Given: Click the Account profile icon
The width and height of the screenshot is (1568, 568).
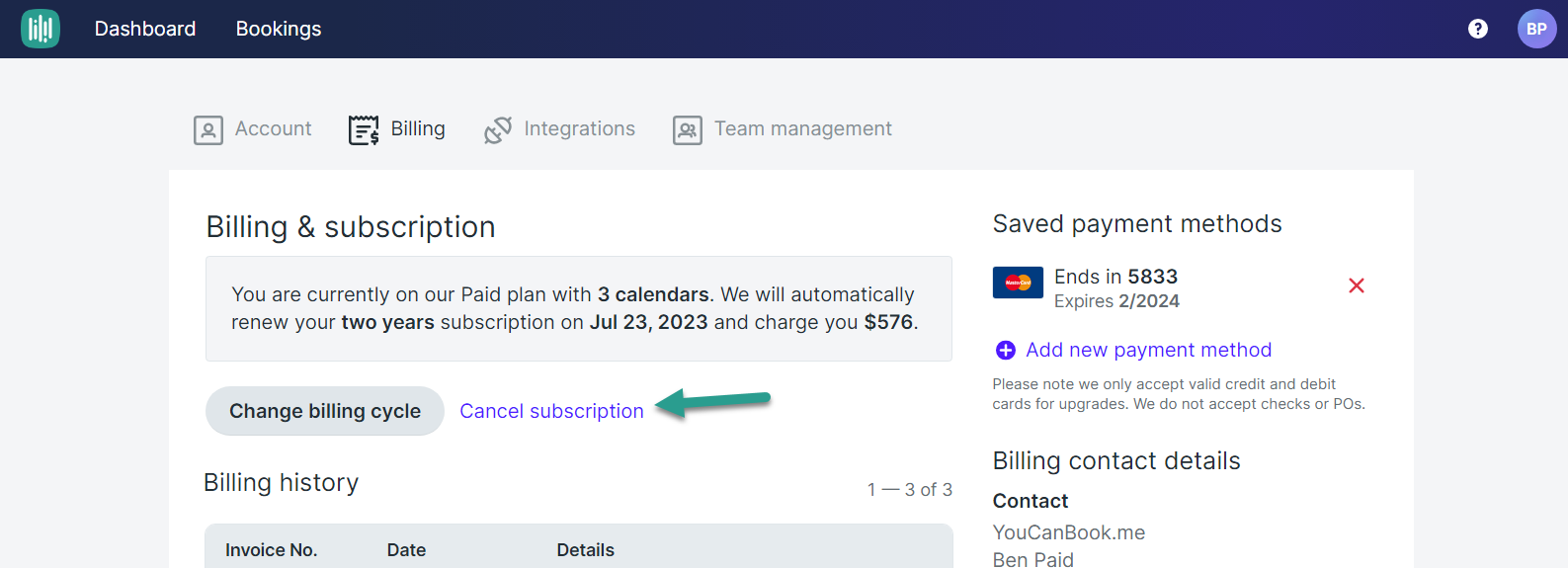Looking at the screenshot, I should [x=208, y=129].
